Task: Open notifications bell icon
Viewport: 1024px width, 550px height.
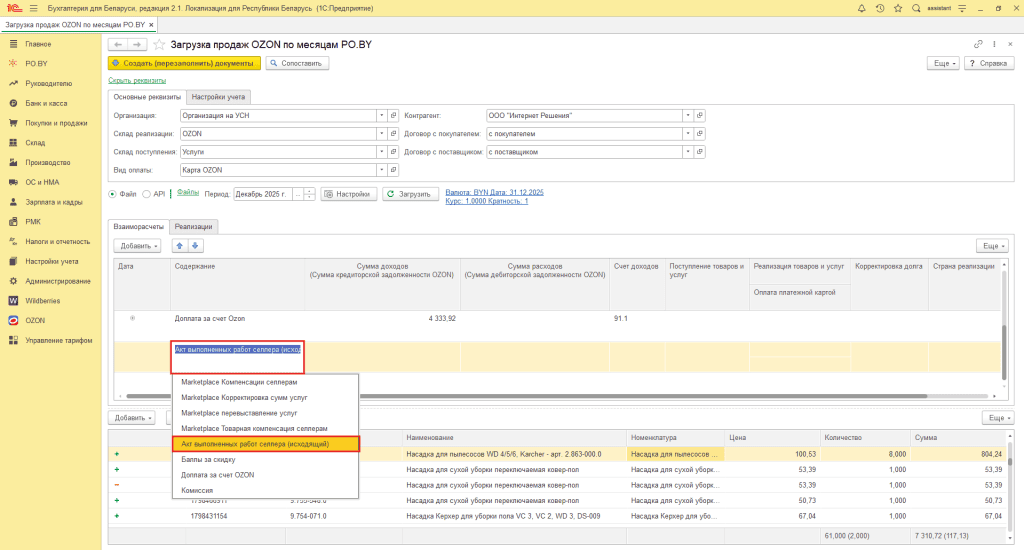Action: pos(861,8)
